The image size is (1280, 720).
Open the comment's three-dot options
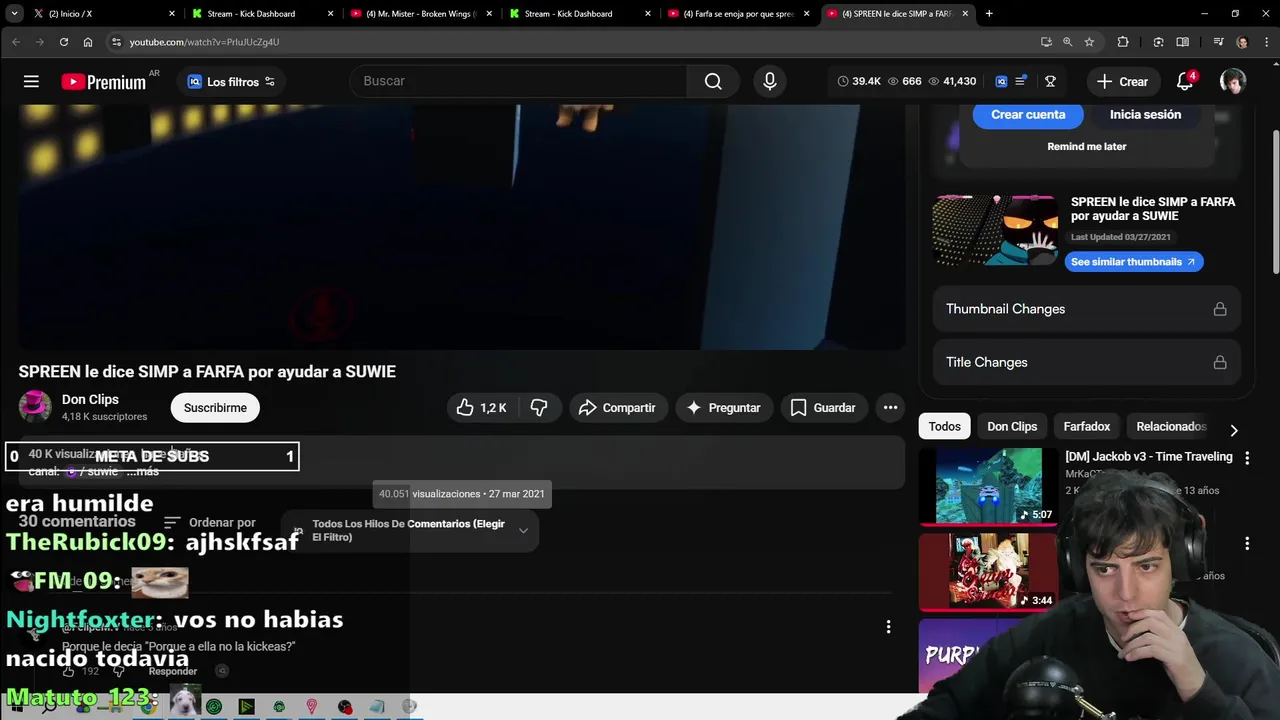tap(888, 627)
